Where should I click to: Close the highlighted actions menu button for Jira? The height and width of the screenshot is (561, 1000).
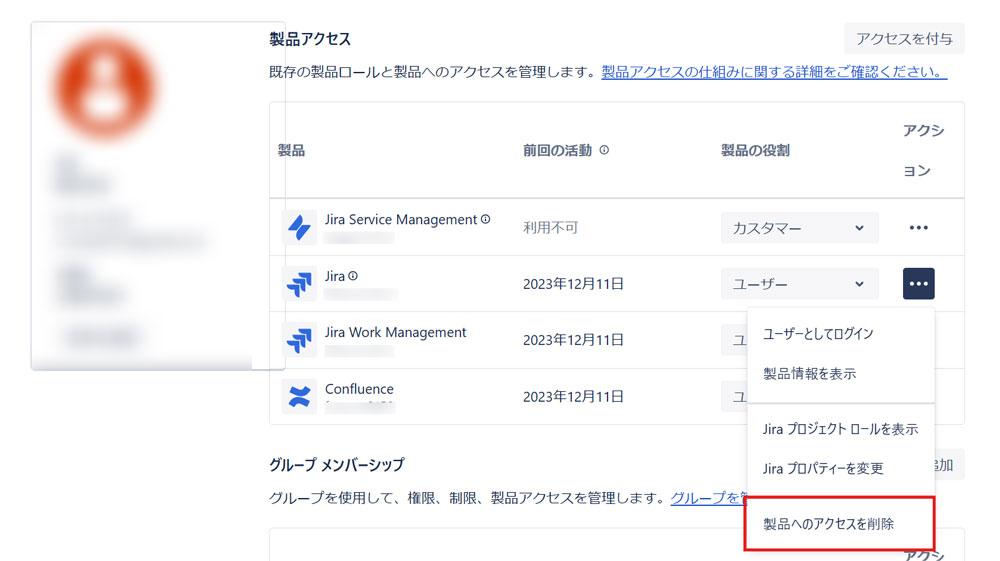point(918,284)
